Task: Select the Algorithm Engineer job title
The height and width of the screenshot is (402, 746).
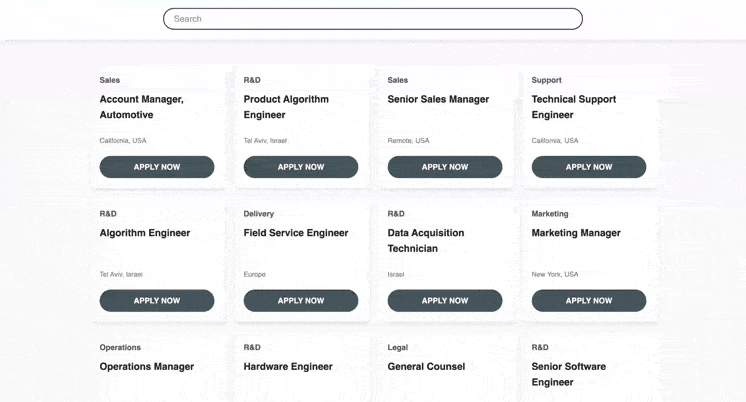Action: tap(145, 233)
